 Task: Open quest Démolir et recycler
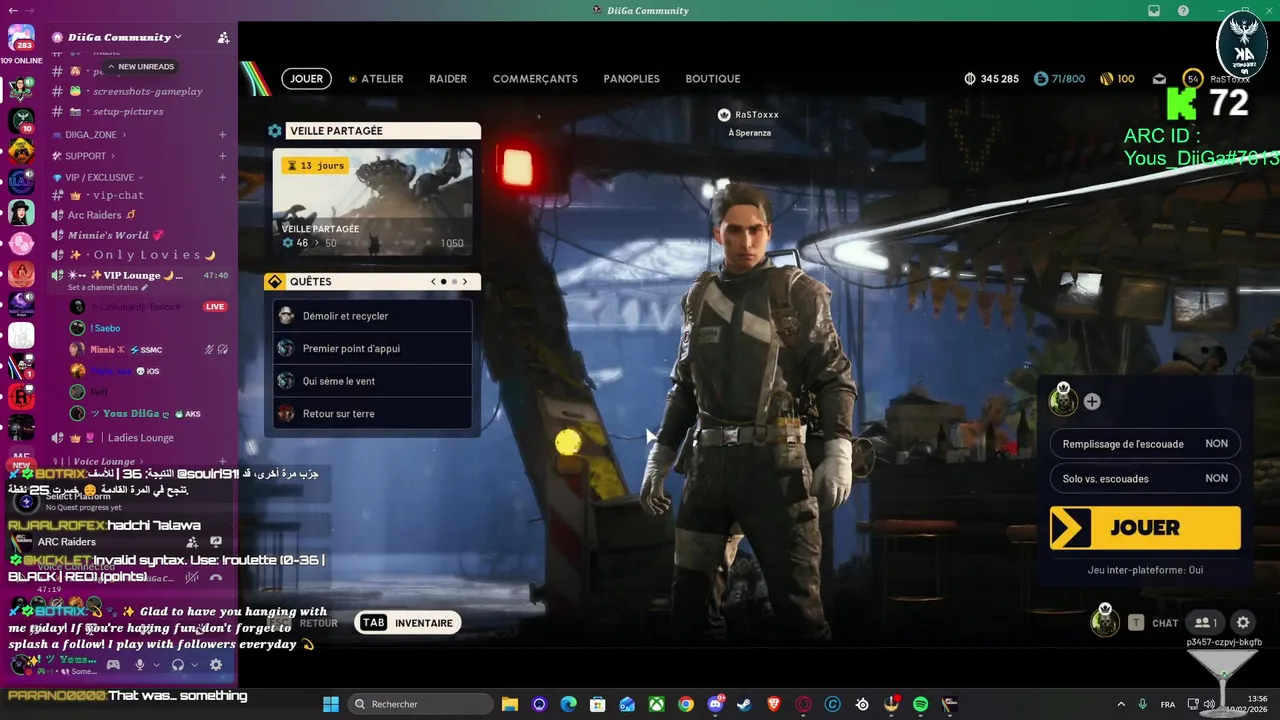click(x=372, y=316)
